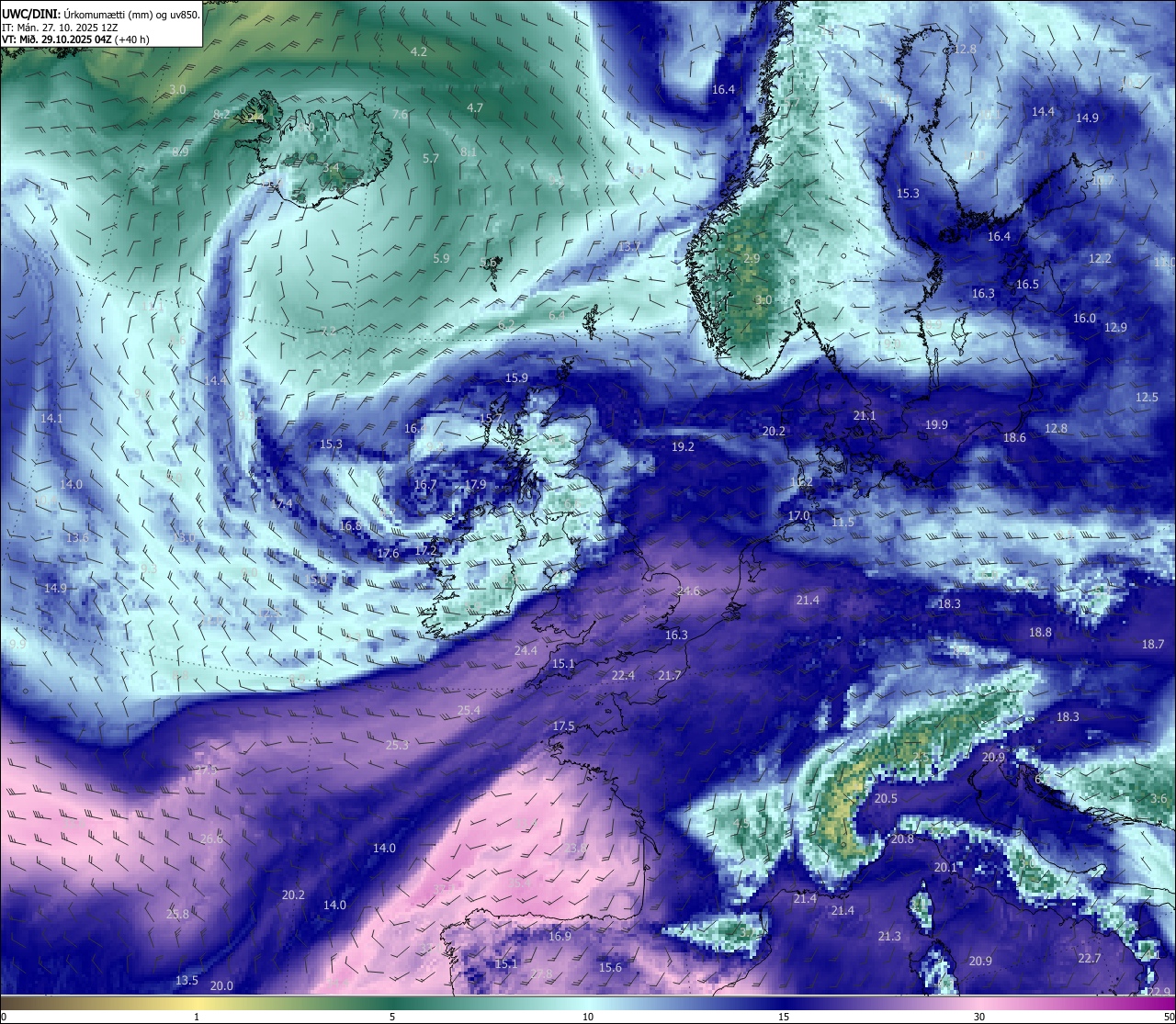Click the '4.2' value north of Iceland
Viewport: 1176px width, 1024px height.
coord(419,52)
